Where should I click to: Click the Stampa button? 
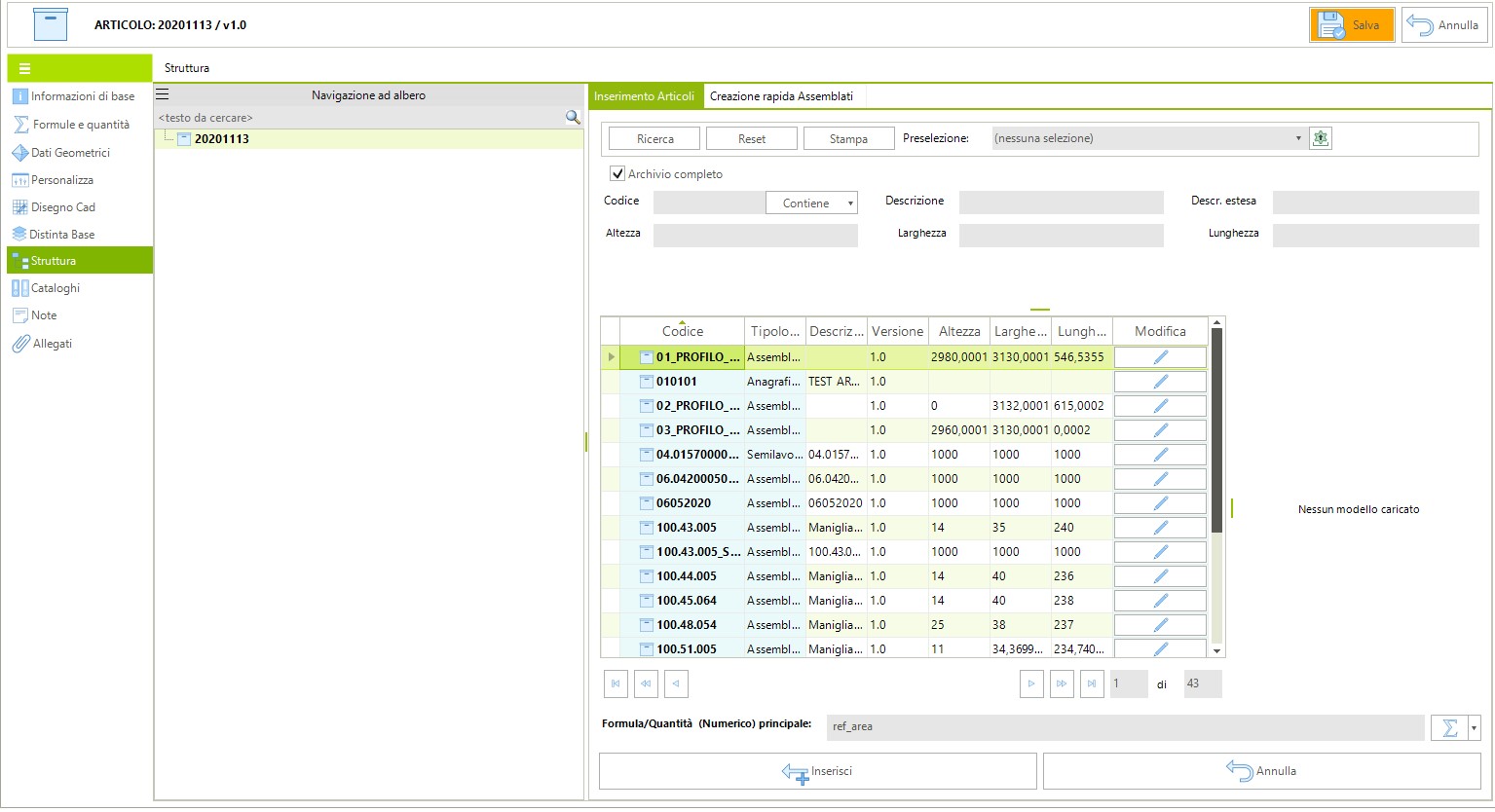[x=848, y=139]
